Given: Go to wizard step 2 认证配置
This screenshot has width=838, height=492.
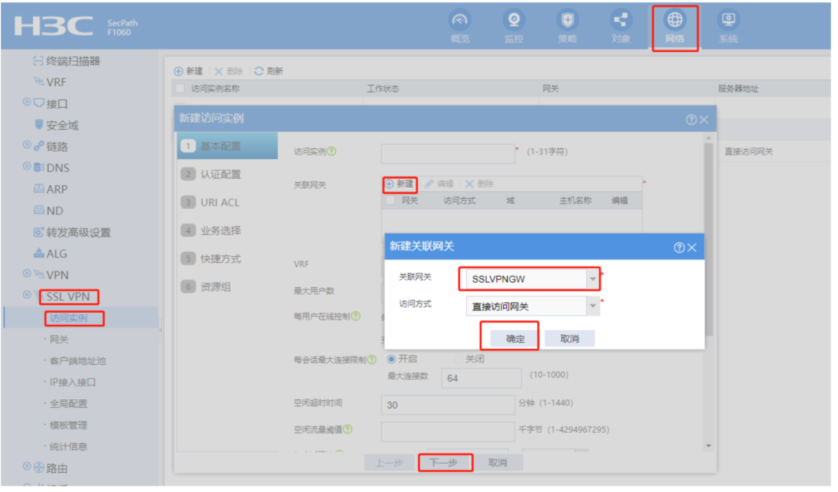Looking at the screenshot, I should click(x=227, y=174).
